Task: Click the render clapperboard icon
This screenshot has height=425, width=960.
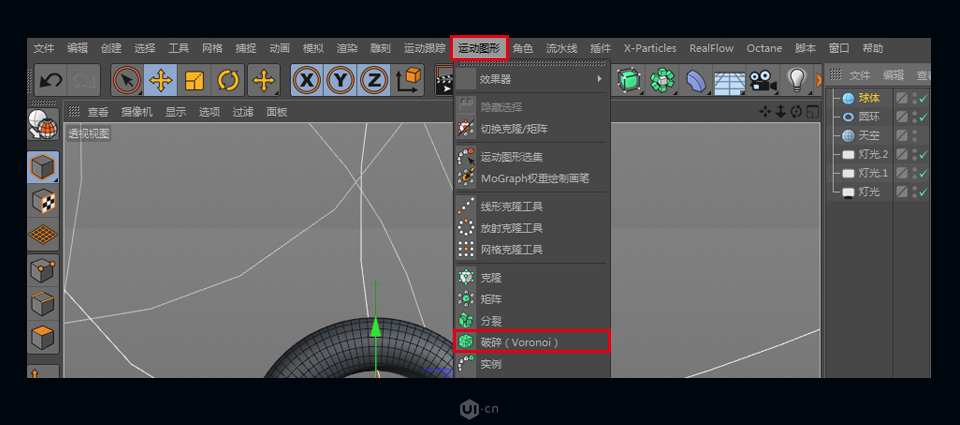Action: tap(444, 80)
